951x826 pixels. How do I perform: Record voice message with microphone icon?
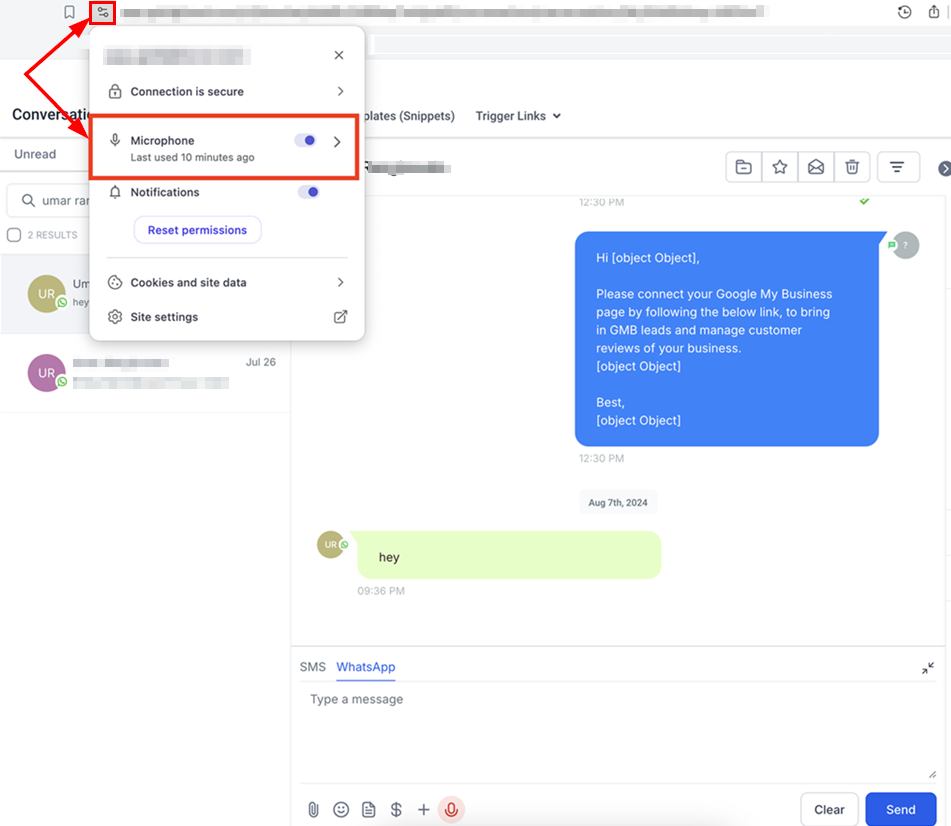451,810
